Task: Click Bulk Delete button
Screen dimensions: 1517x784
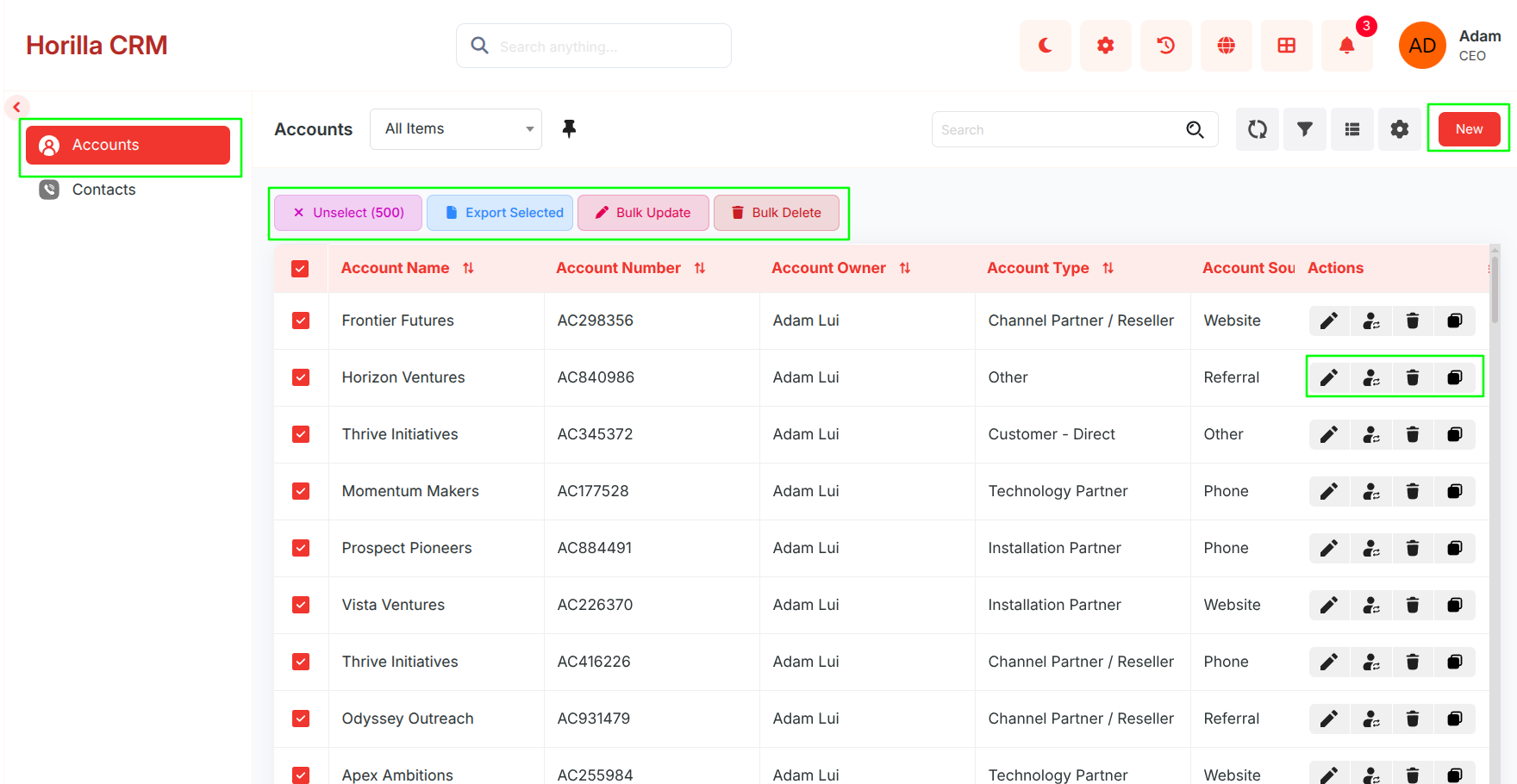Action: pos(777,213)
